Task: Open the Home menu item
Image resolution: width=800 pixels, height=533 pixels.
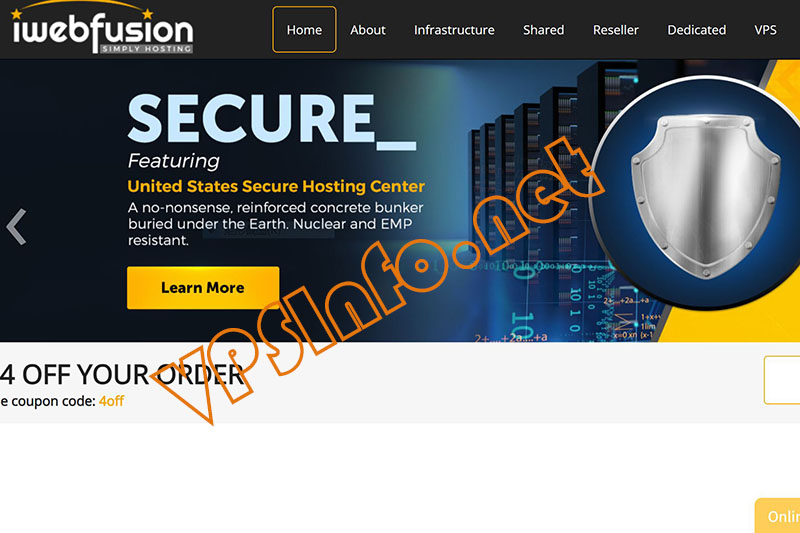Action: 304,30
